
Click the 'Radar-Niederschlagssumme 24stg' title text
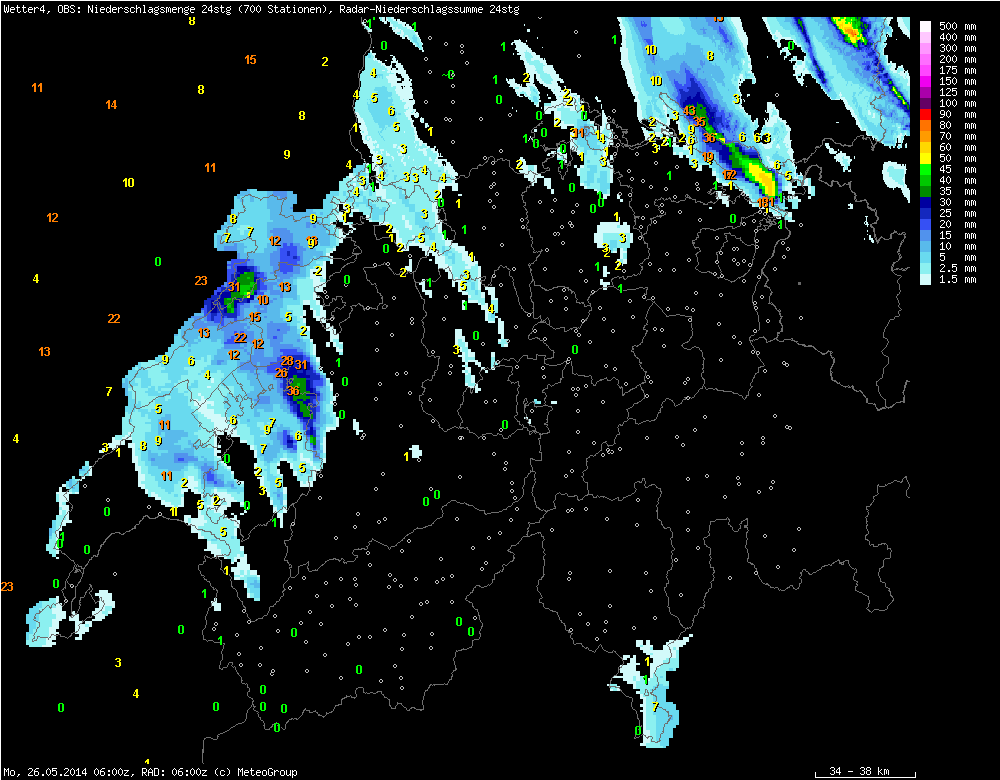(x=429, y=9)
